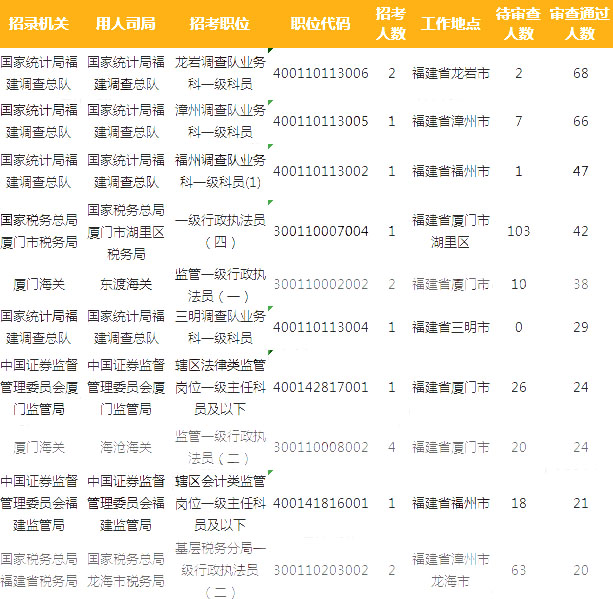Select position code 400110113006
This screenshot has height=599, width=613.
tap(320, 74)
